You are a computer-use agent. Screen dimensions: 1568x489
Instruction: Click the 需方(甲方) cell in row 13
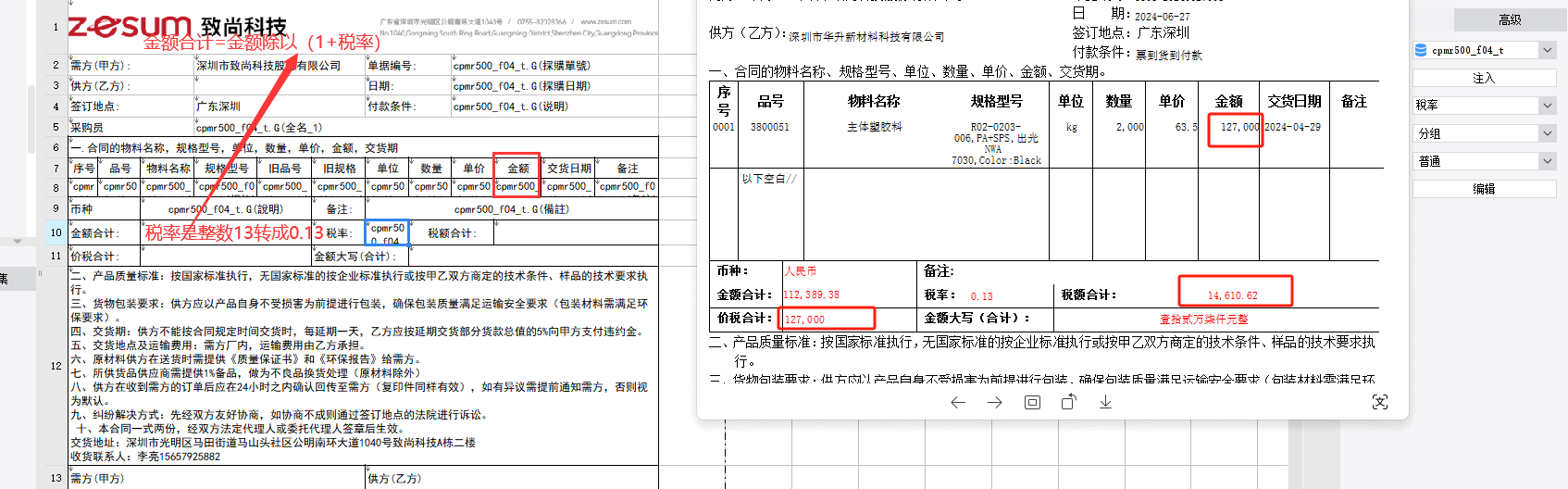coord(217,478)
